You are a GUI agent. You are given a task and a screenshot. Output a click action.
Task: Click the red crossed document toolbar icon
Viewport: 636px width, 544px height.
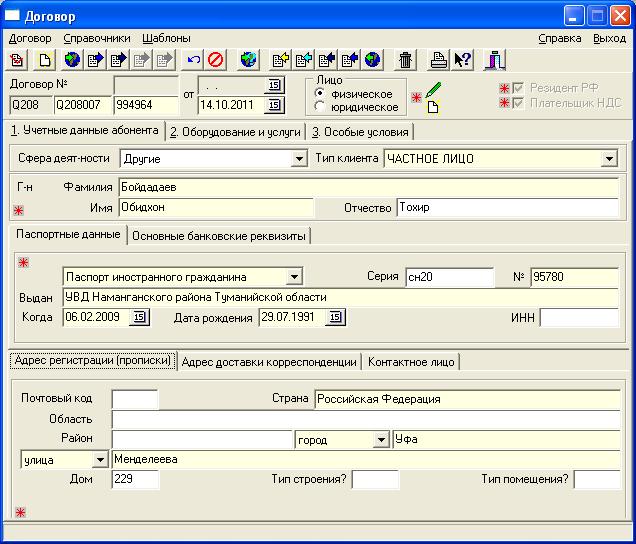[17, 60]
